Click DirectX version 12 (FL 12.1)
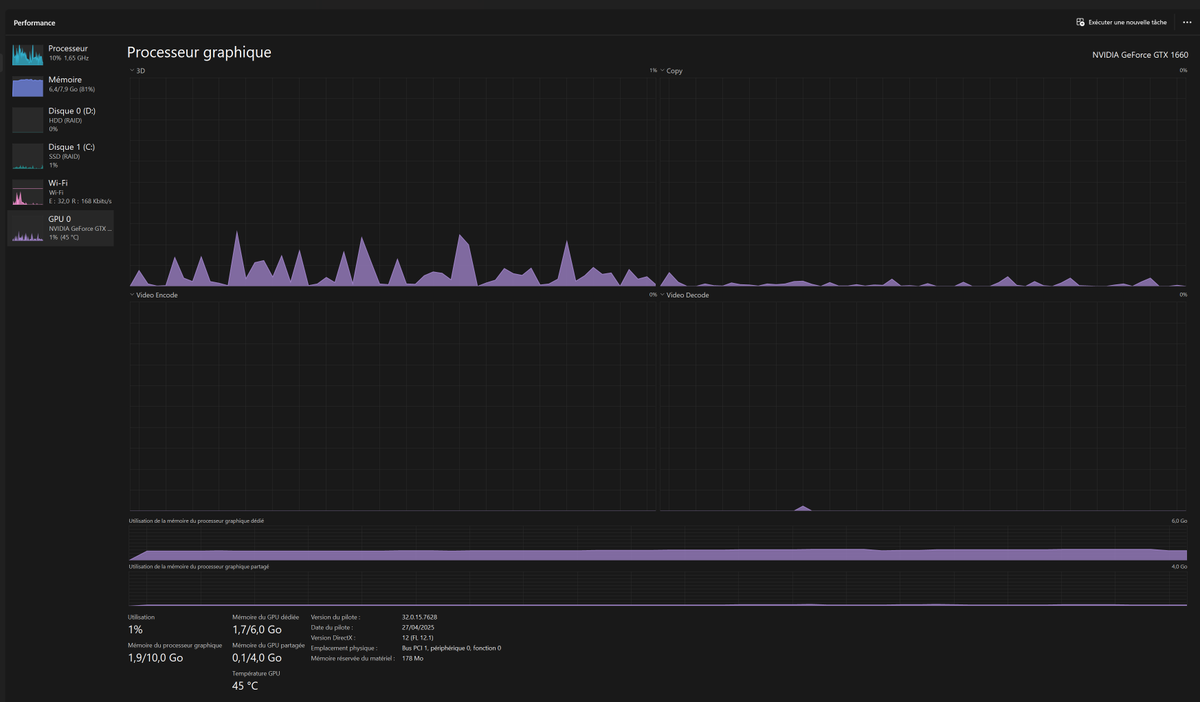This screenshot has width=1200, height=702. [x=419, y=637]
